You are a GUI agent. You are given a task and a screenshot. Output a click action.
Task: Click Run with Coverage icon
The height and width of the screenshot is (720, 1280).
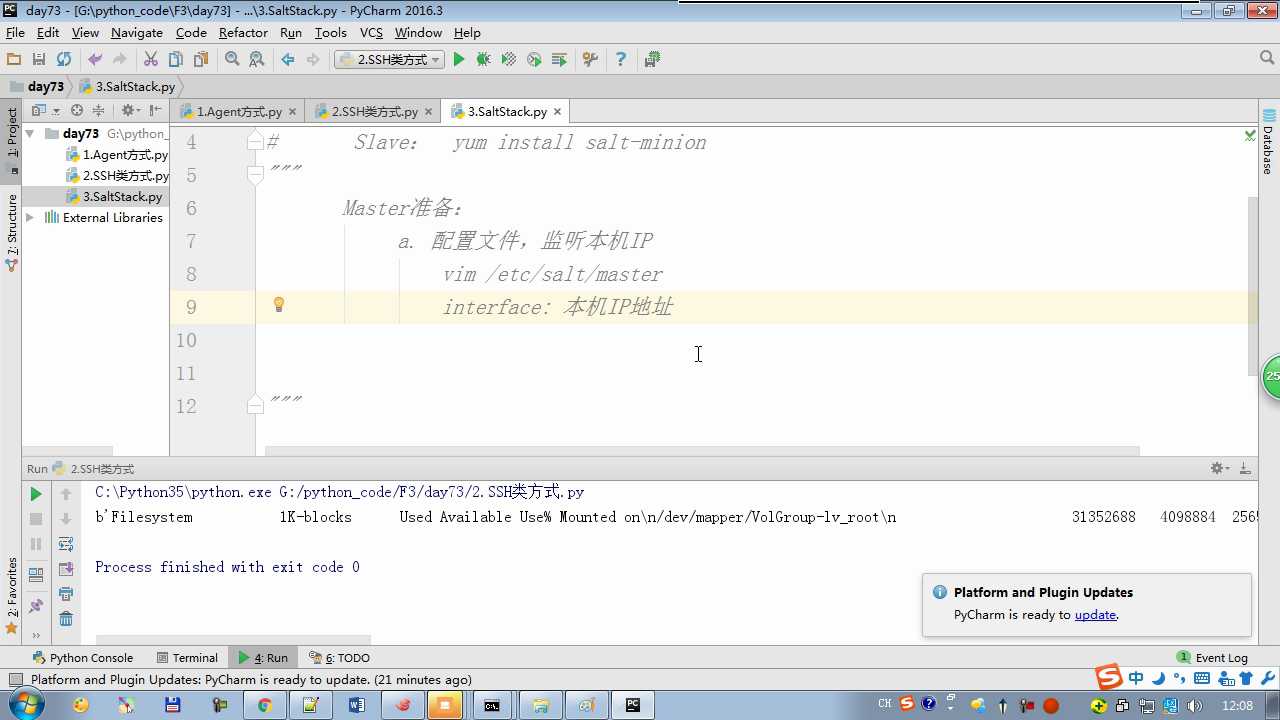click(x=509, y=60)
